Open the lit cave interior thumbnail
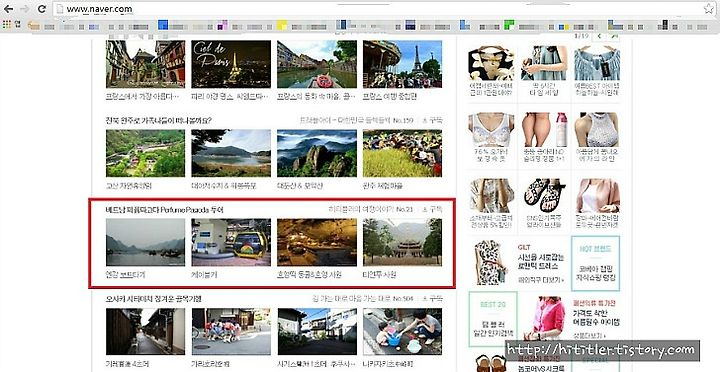The image size is (720, 372). 317,242
